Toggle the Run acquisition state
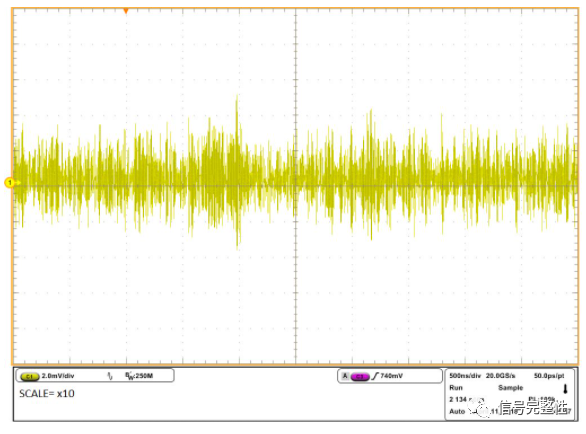The image size is (586, 434). [x=456, y=388]
